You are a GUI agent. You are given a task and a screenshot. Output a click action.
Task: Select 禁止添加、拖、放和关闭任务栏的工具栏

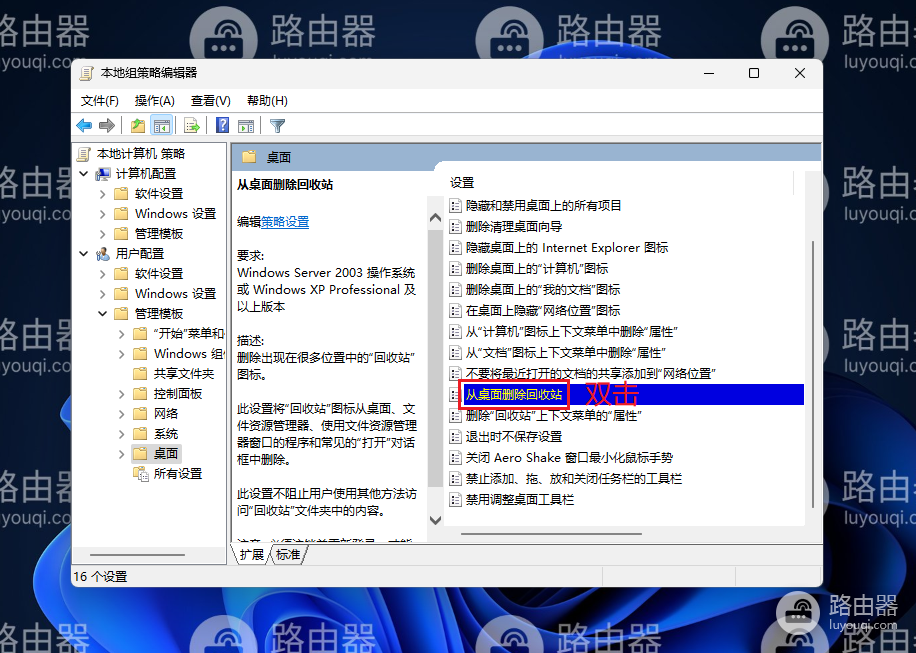(x=574, y=479)
